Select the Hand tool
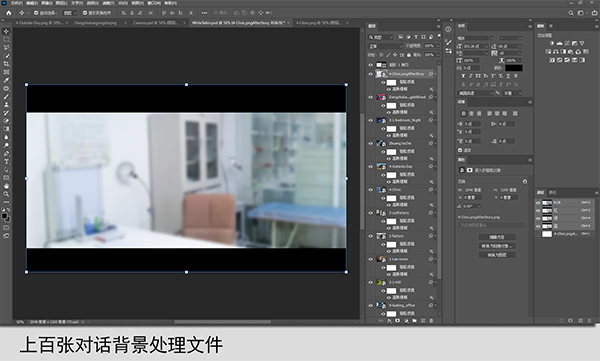 (x=6, y=186)
